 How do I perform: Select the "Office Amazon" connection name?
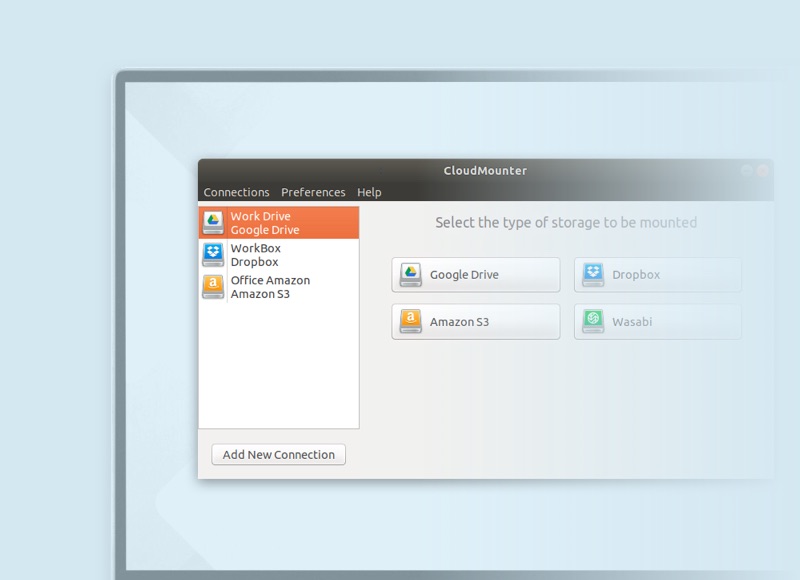click(270, 280)
